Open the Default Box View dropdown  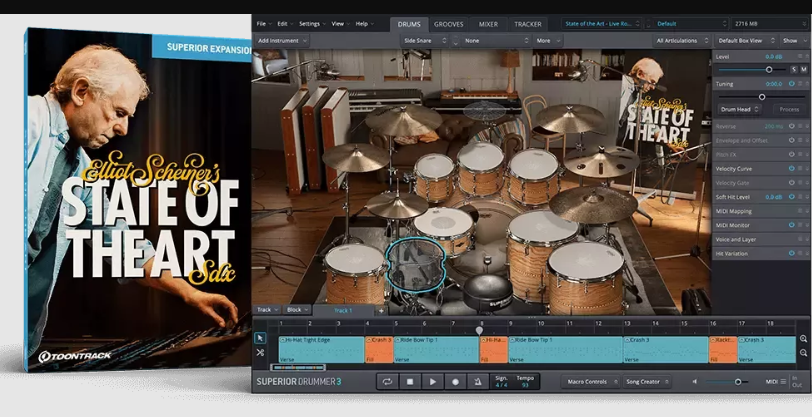click(746, 40)
